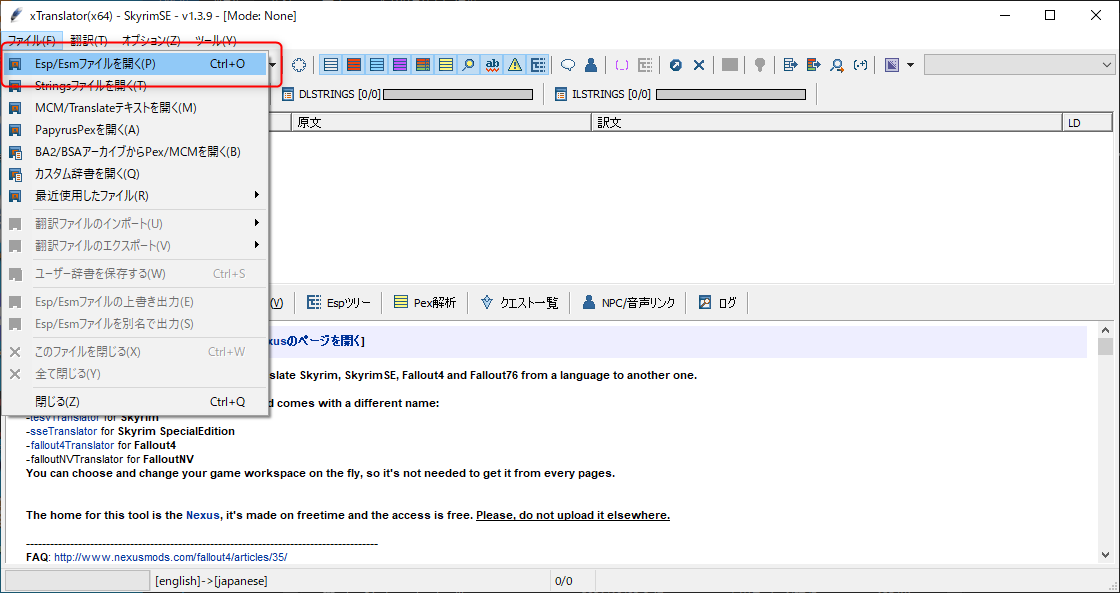This screenshot has width=1120, height=593.
Task: Click the (+) brackets toolbar icon
Action: tap(861, 65)
